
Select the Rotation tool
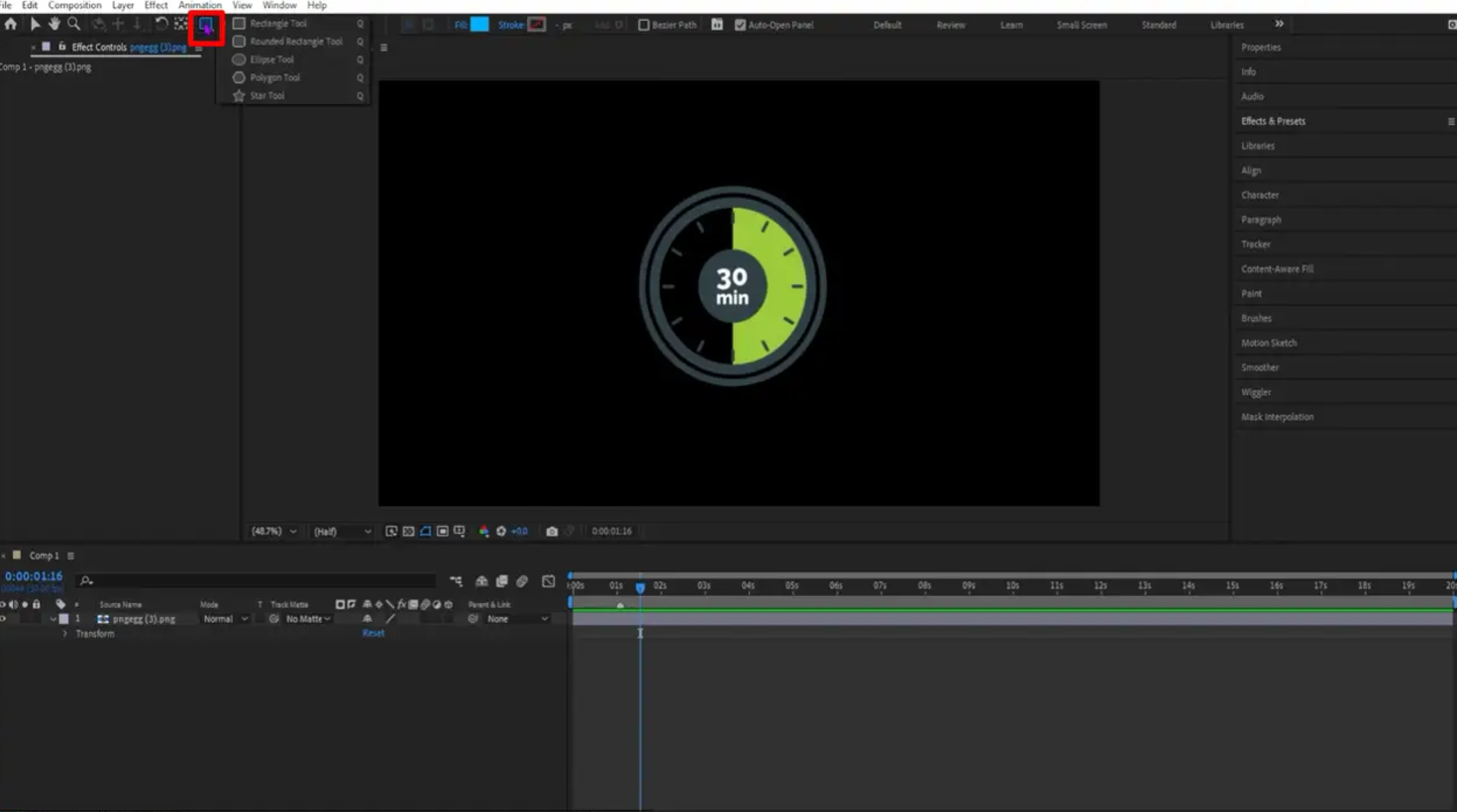click(161, 24)
